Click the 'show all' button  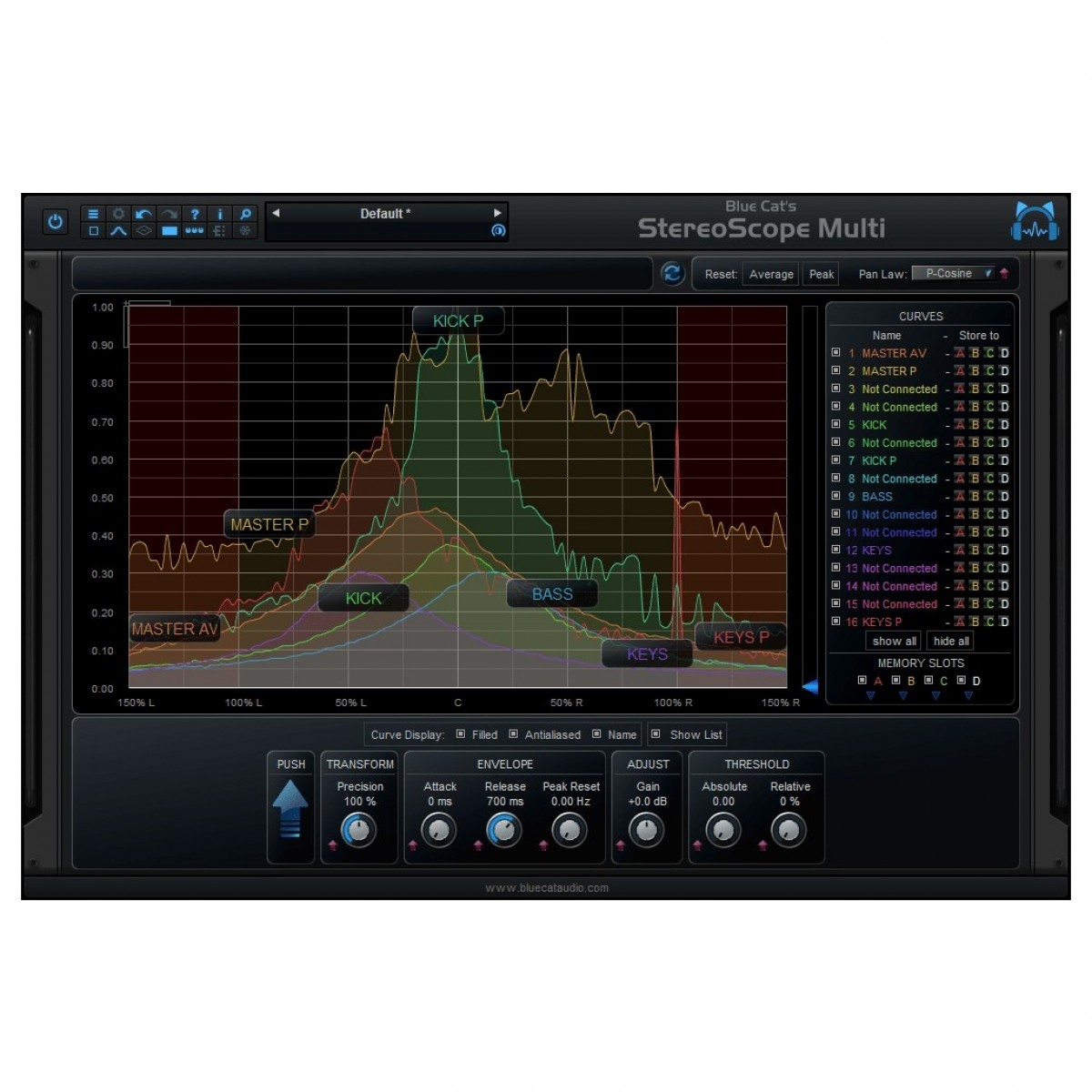pyautogui.click(x=894, y=641)
